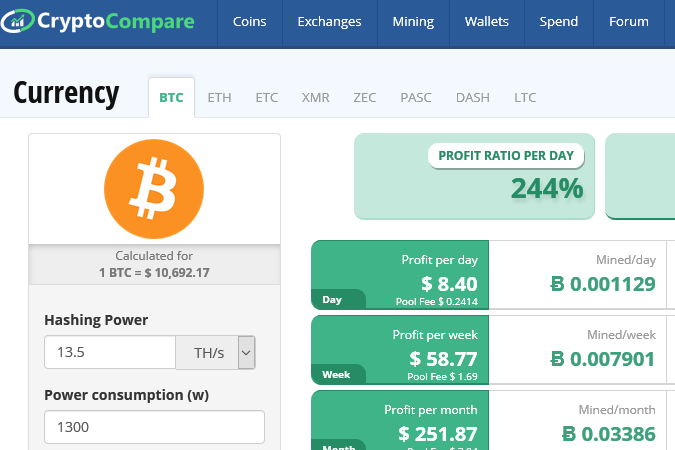Visit the Forum page
Image resolution: width=675 pixels, height=450 pixels.
tap(628, 22)
